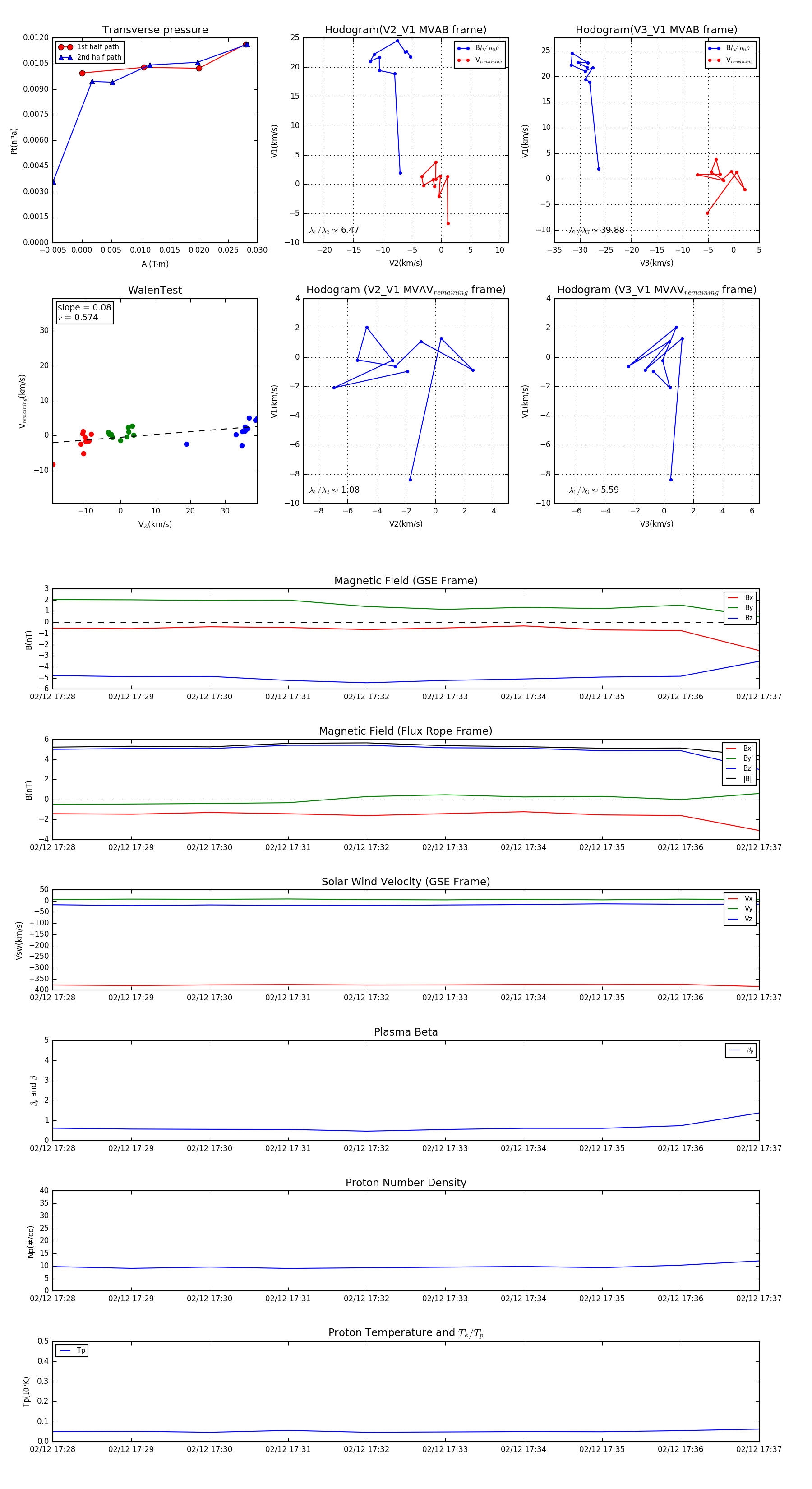Viewport: 812px width, 1489px height.
Task: Select the "By" legend entry in GSE magnetic field plot
Action: coord(740,608)
